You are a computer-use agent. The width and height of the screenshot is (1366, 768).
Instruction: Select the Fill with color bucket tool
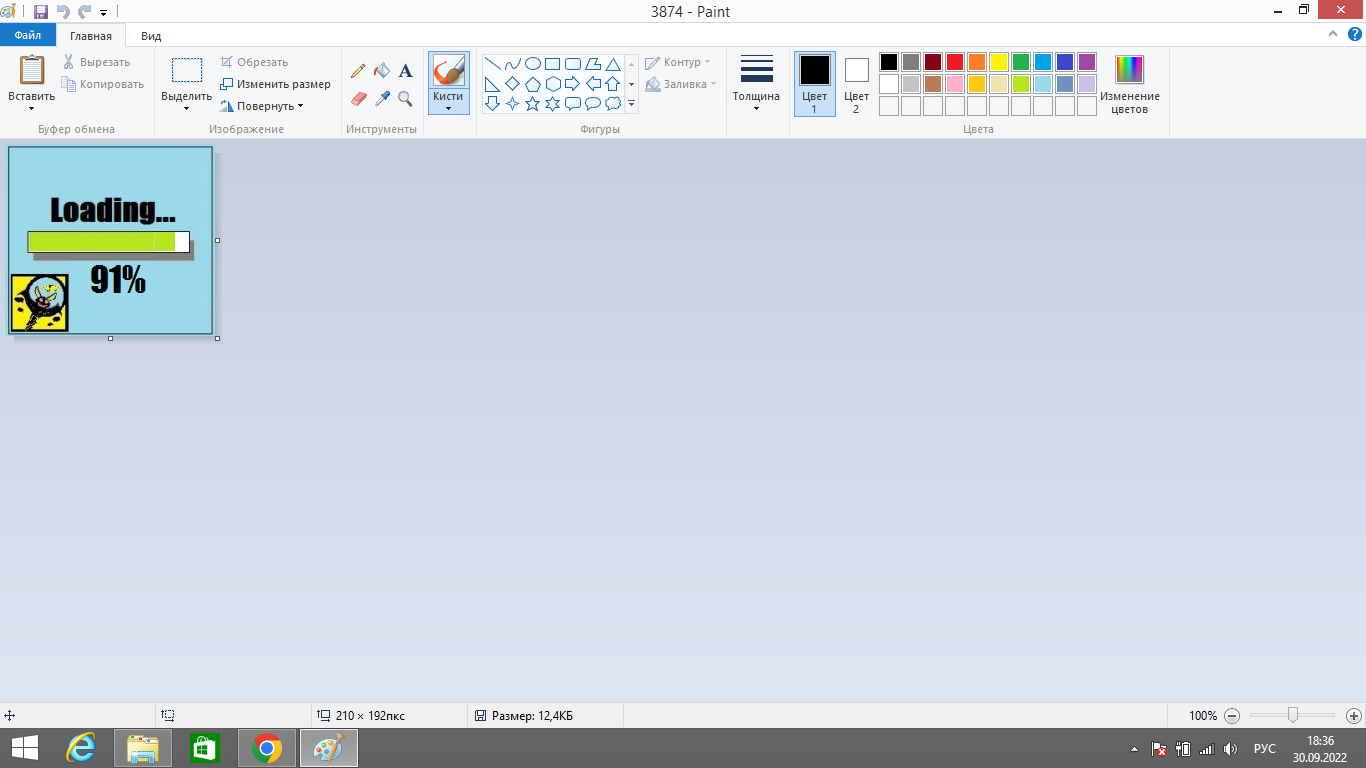pyautogui.click(x=381, y=71)
